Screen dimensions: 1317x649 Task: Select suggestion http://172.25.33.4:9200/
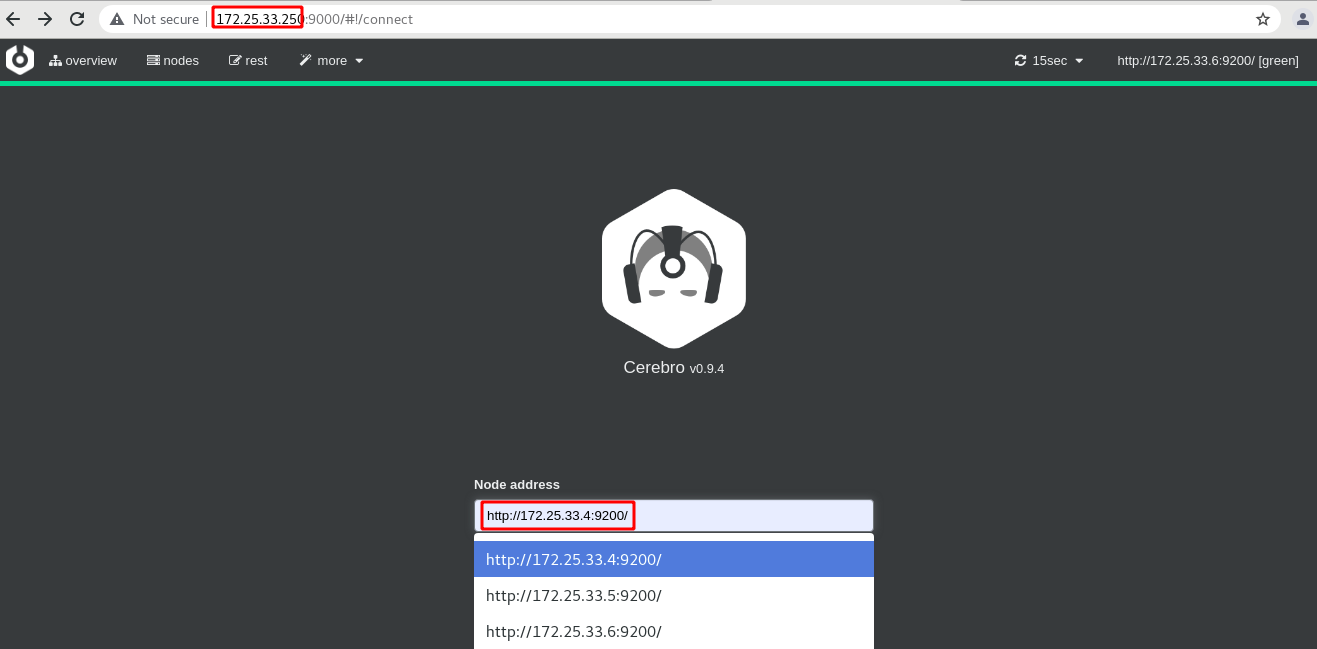coord(674,560)
